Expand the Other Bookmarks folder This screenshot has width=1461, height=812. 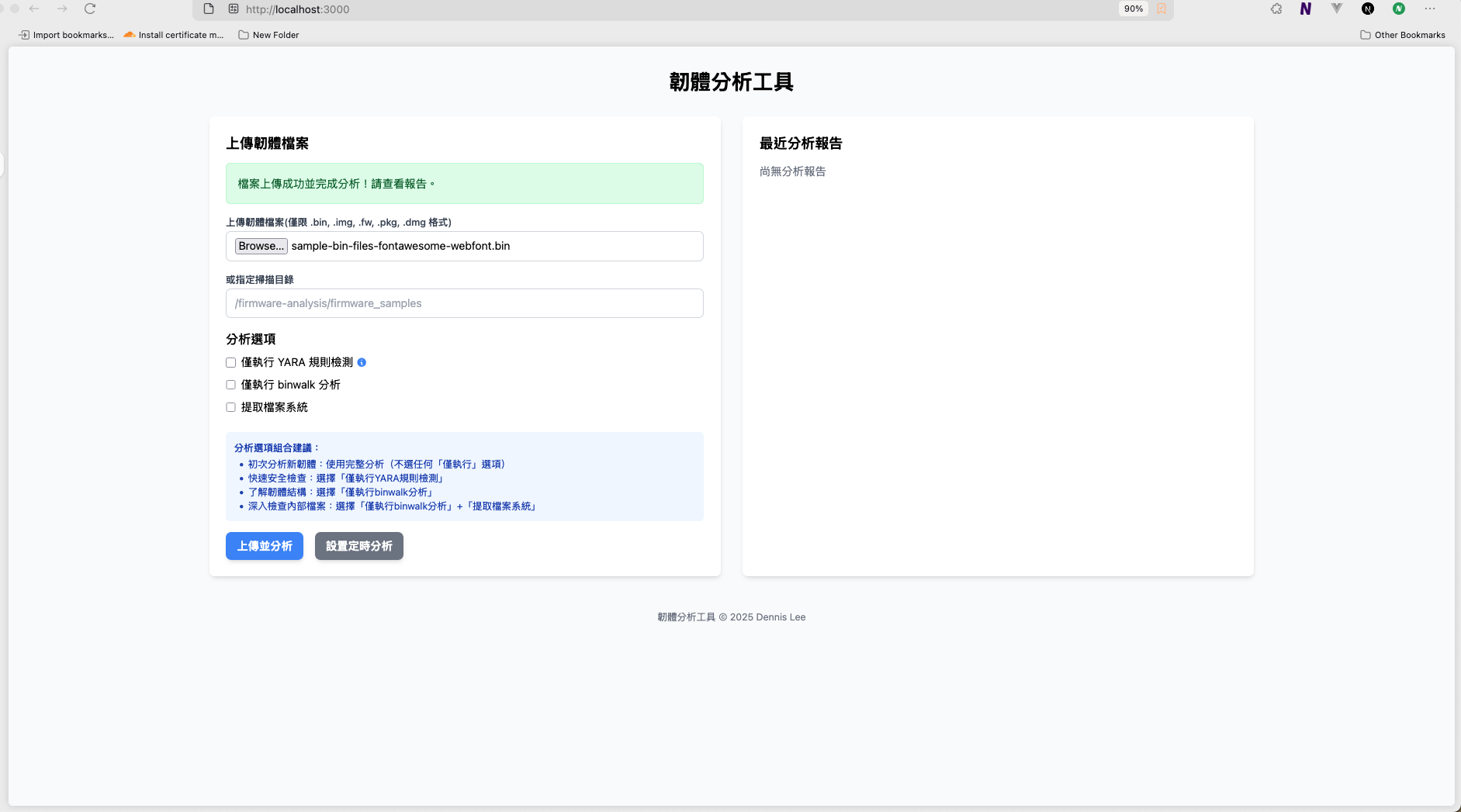click(1403, 35)
